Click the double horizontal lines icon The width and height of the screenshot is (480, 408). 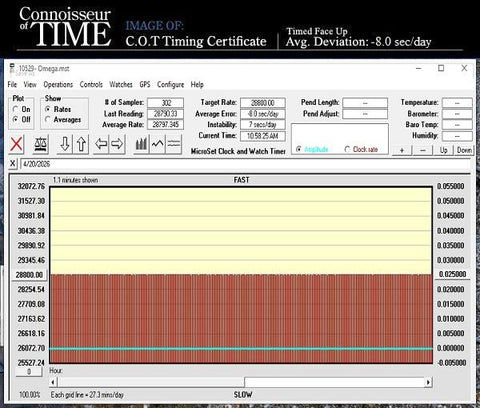(x=174, y=144)
